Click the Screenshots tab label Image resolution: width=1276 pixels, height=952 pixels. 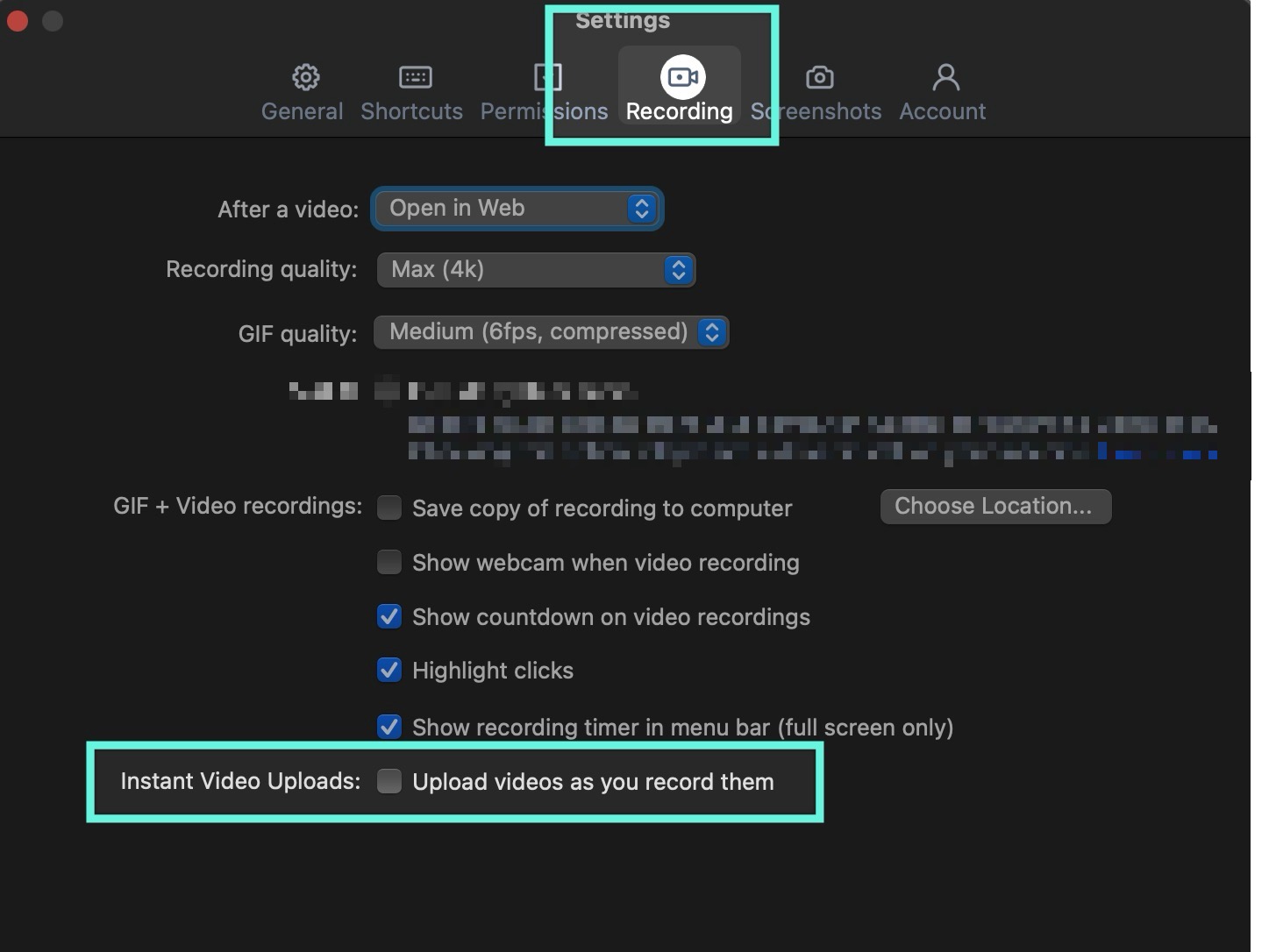pyautogui.click(x=816, y=111)
